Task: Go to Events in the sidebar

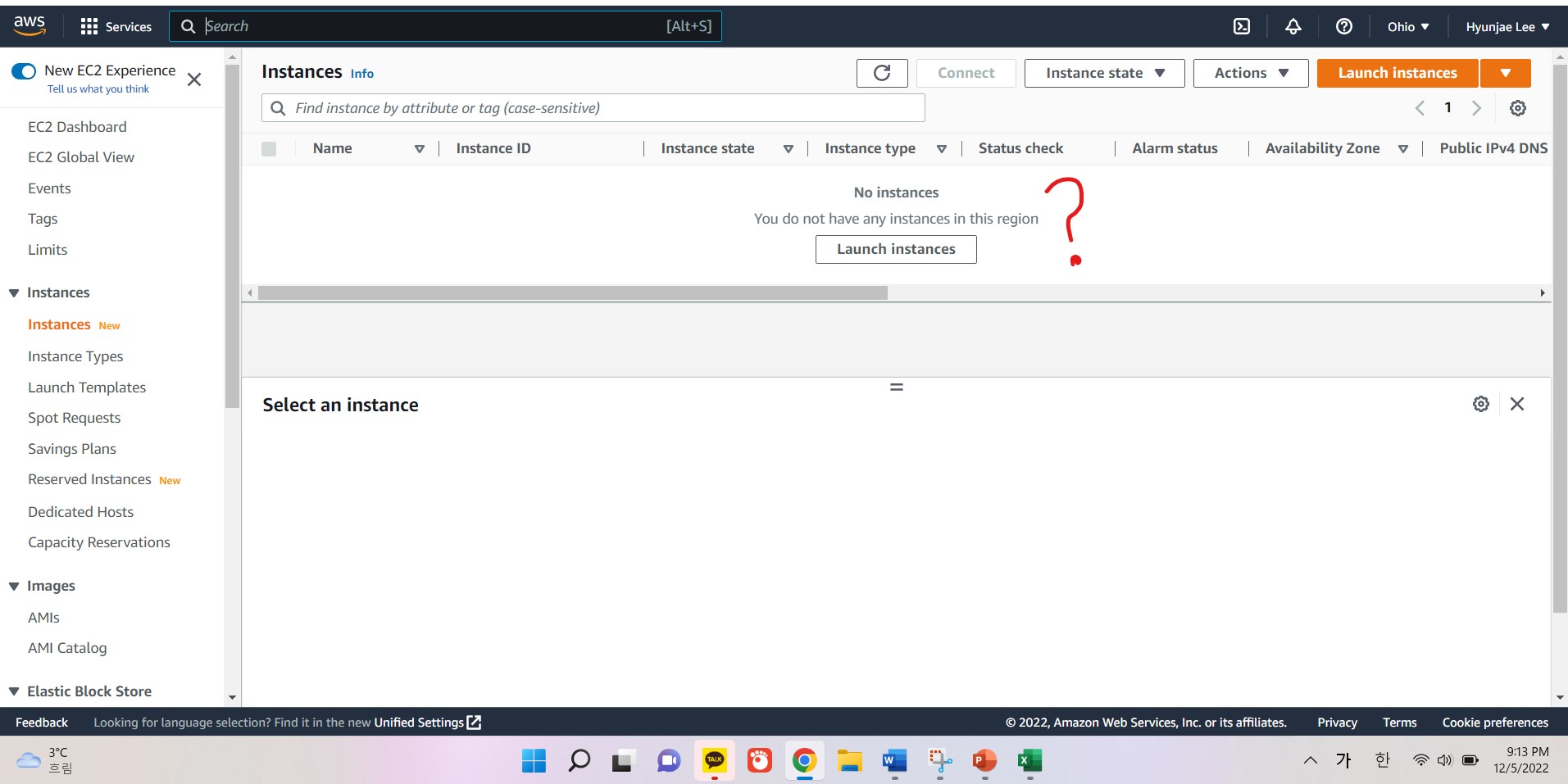Action: [x=49, y=188]
